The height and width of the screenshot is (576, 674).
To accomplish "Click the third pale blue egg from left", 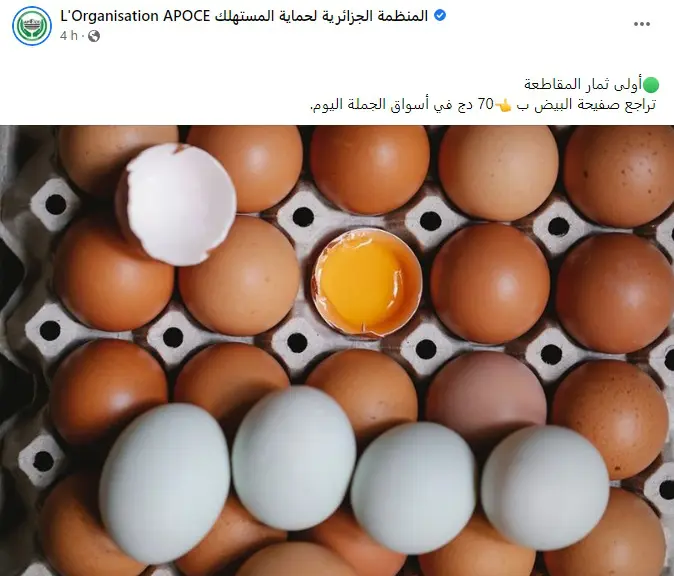I will point(414,487).
